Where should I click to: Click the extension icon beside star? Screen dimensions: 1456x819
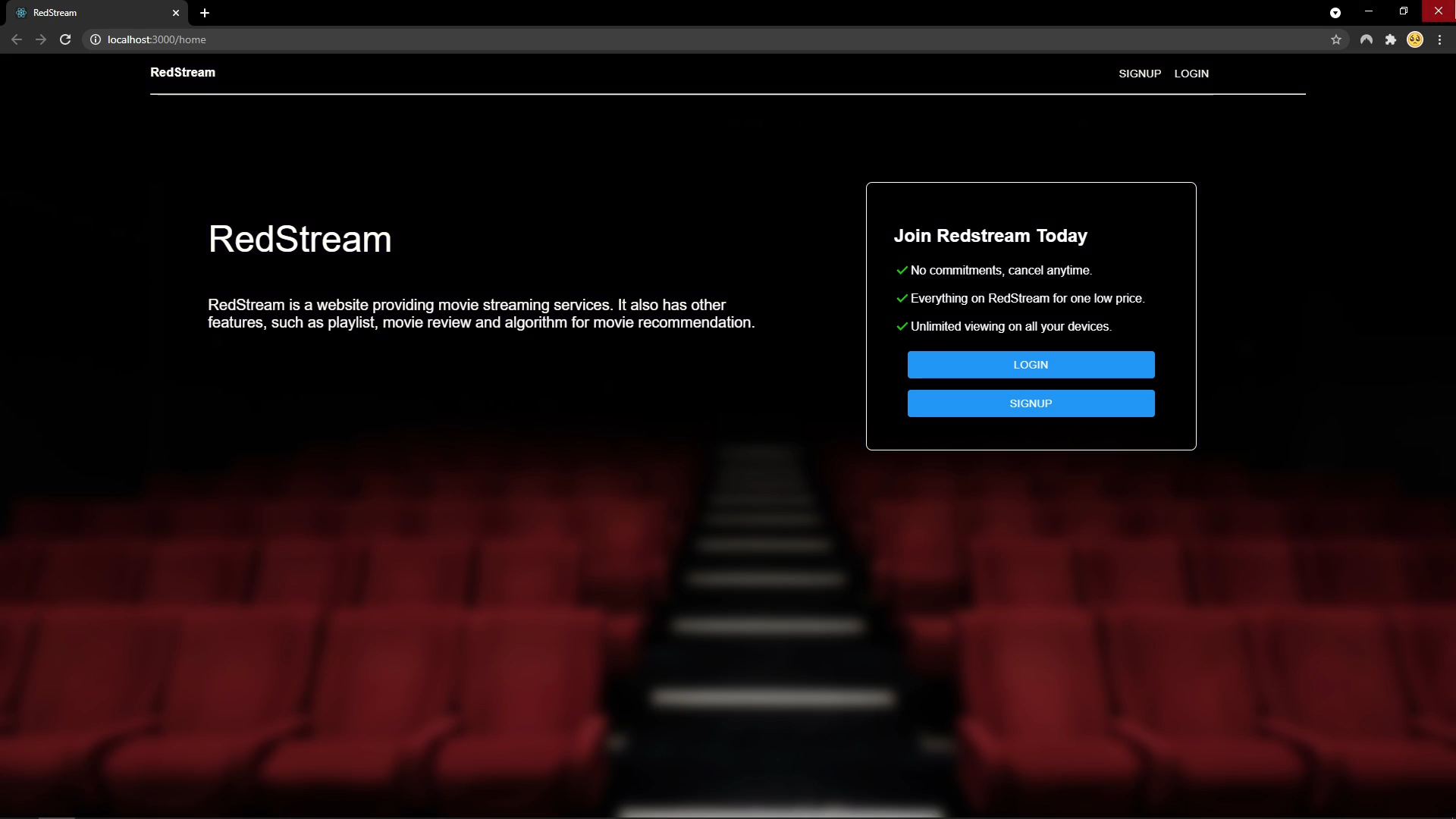tap(1367, 39)
